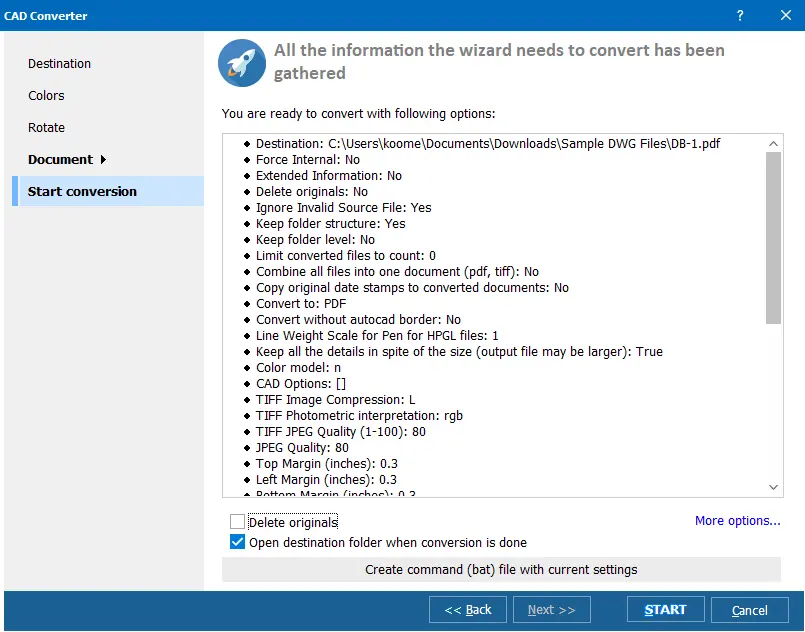Open the More options link
805x632 pixels.
[737, 521]
